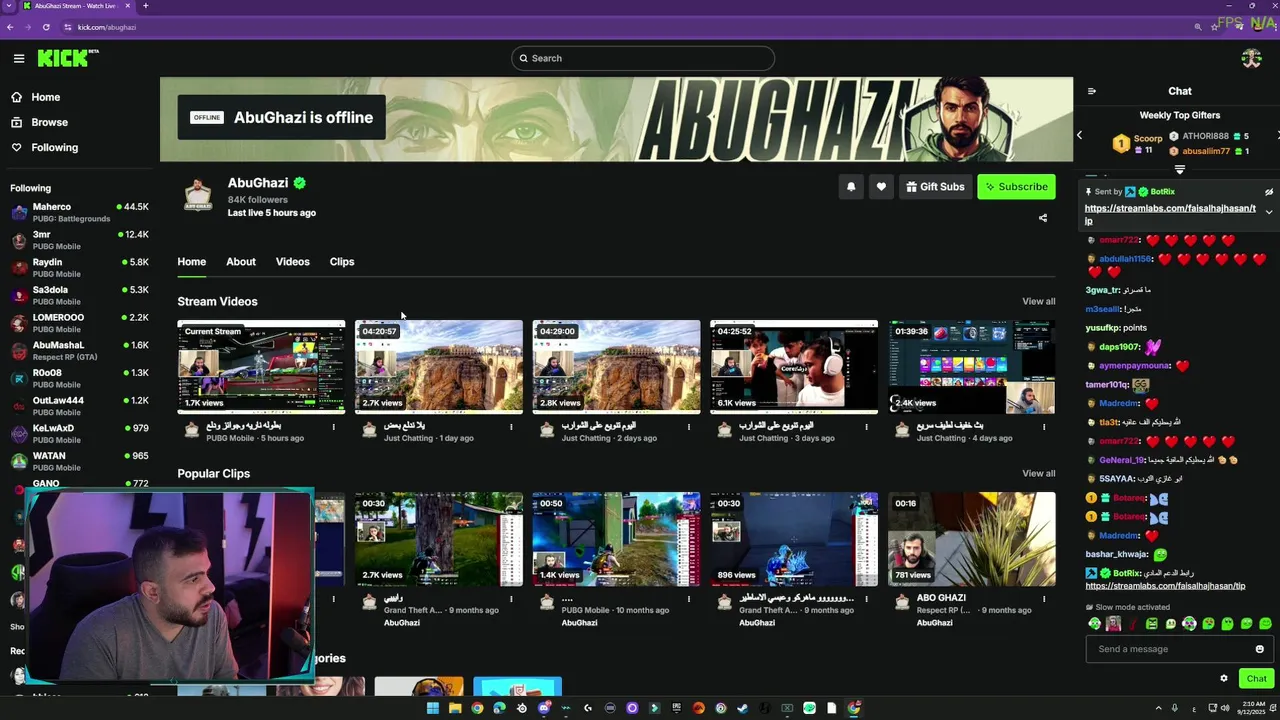The image size is (1280, 720).
Task: Open the Current Stream video thumbnail
Action: [x=261, y=367]
